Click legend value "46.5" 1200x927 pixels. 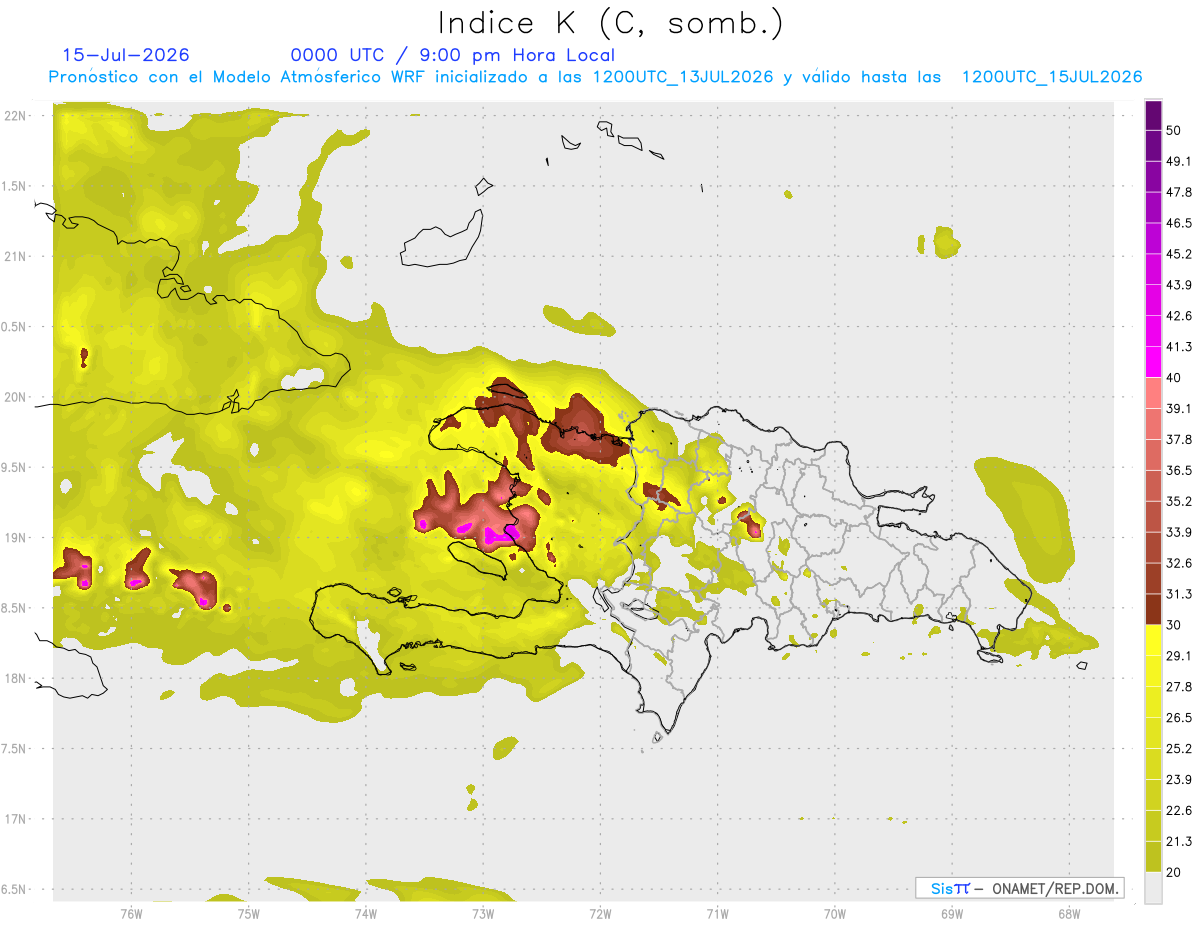tap(1179, 223)
